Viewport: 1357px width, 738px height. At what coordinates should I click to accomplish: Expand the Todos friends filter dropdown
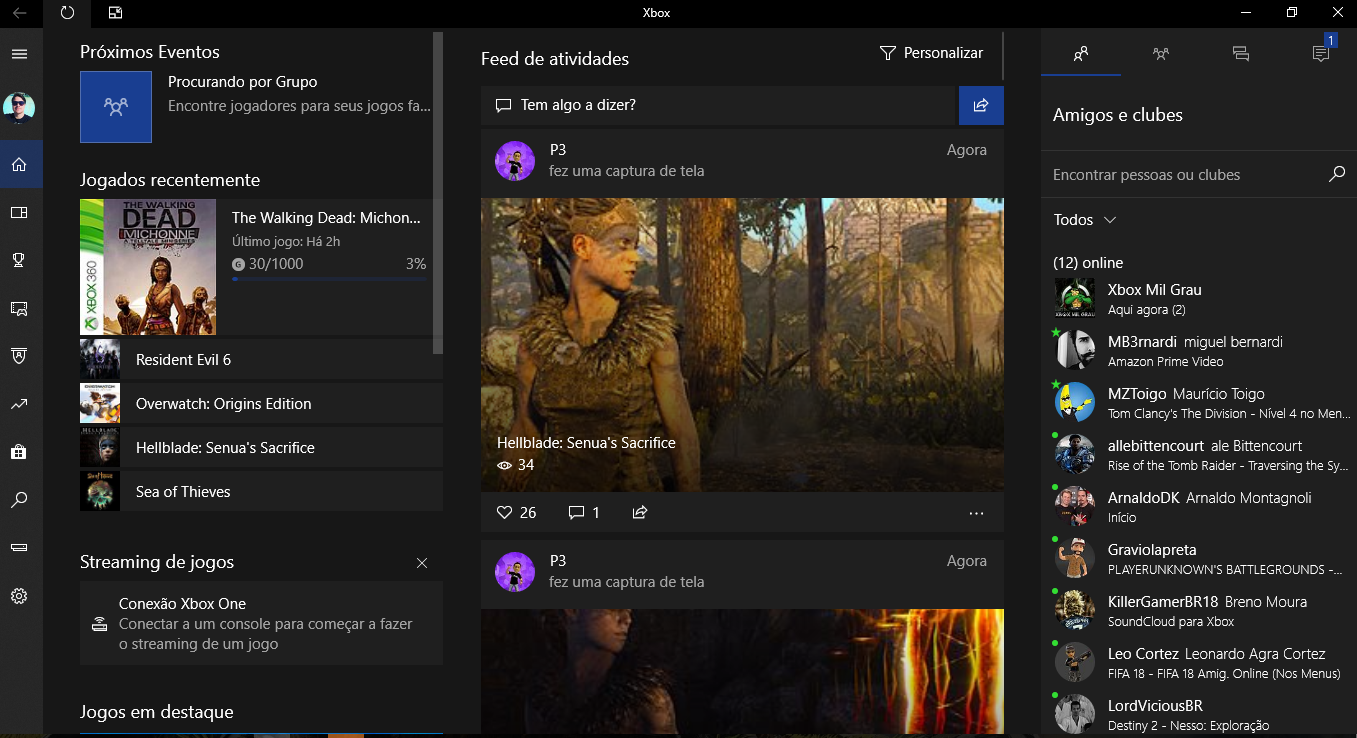point(1085,220)
